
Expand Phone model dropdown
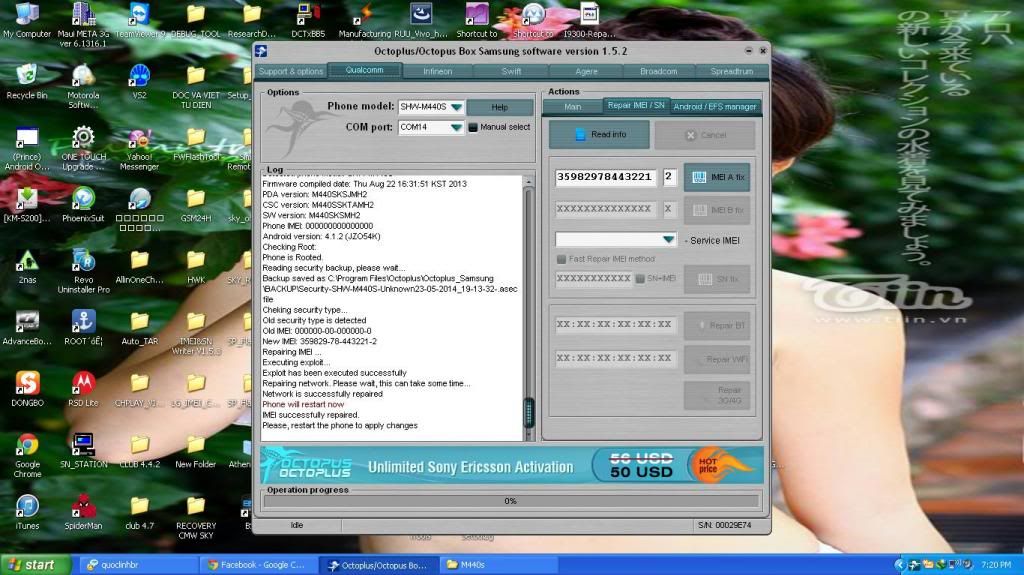pyautogui.click(x=456, y=107)
